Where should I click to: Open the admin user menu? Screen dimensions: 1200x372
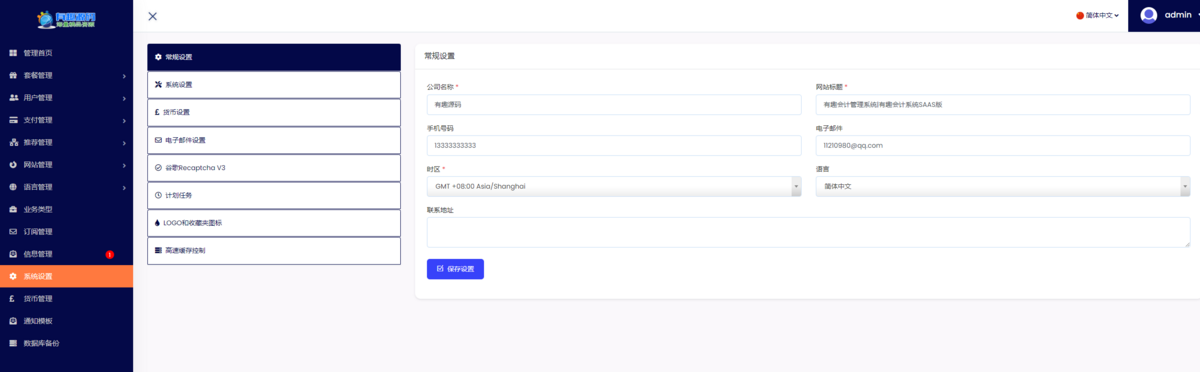pyautogui.click(x=1164, y=15)
